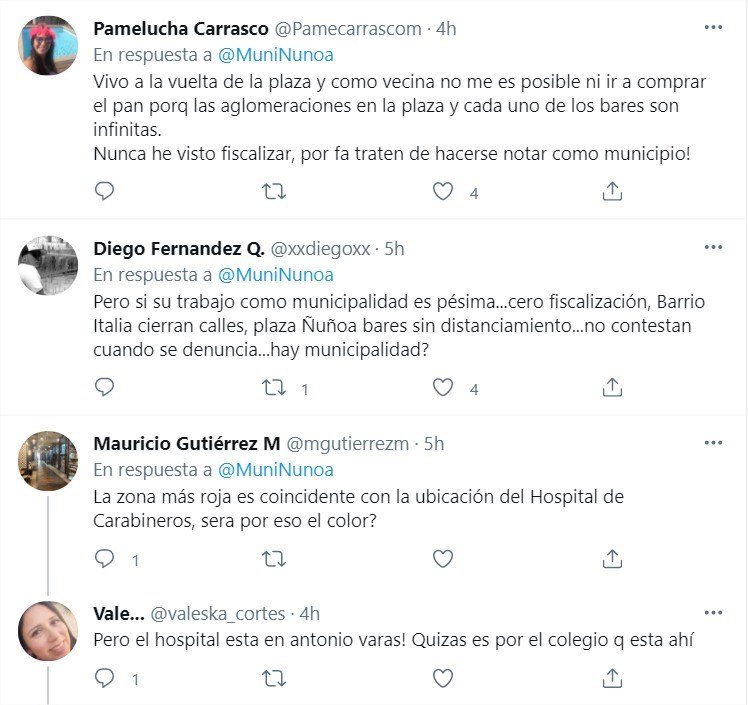Like Pamelucha Carrasco's tweet
Viewport: 748px width, 705px height.
443,192
